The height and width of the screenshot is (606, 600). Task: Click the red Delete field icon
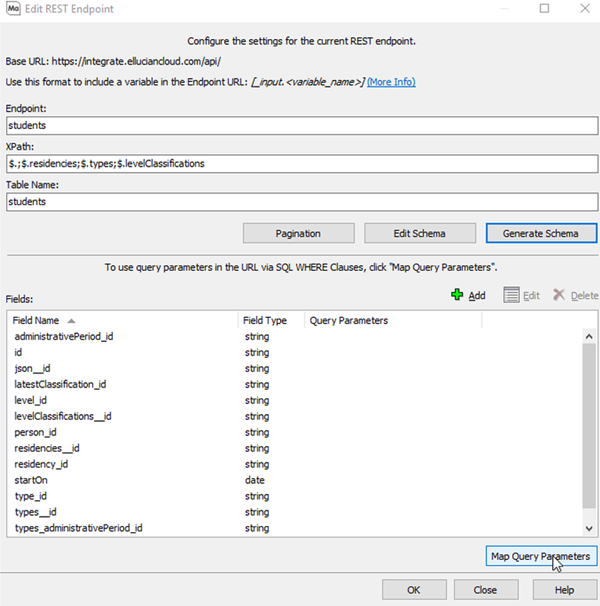pos(560,295)
